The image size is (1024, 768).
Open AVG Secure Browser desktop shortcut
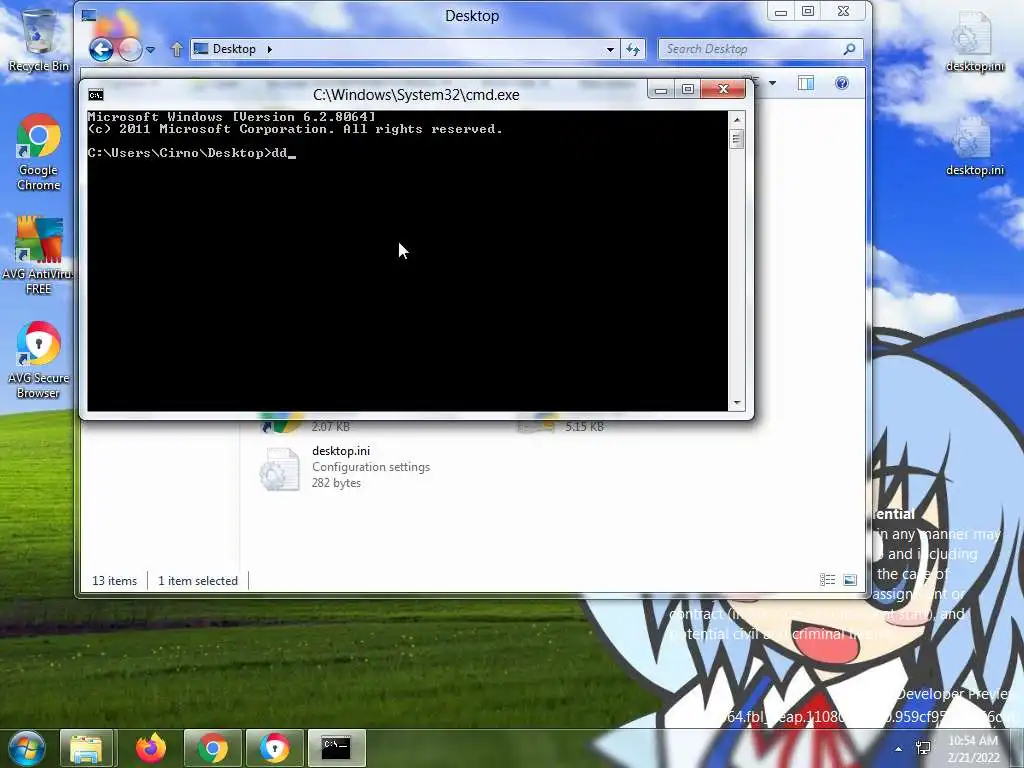(x=38, y=359)
